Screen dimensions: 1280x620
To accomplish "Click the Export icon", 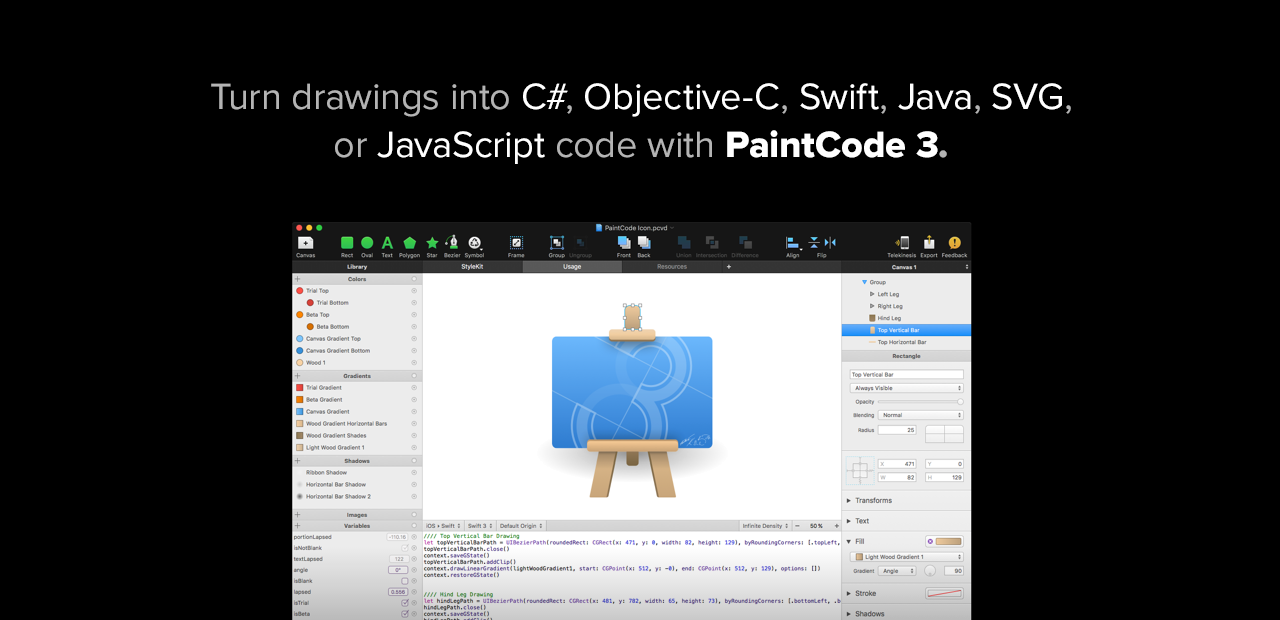I will [929, 242].
